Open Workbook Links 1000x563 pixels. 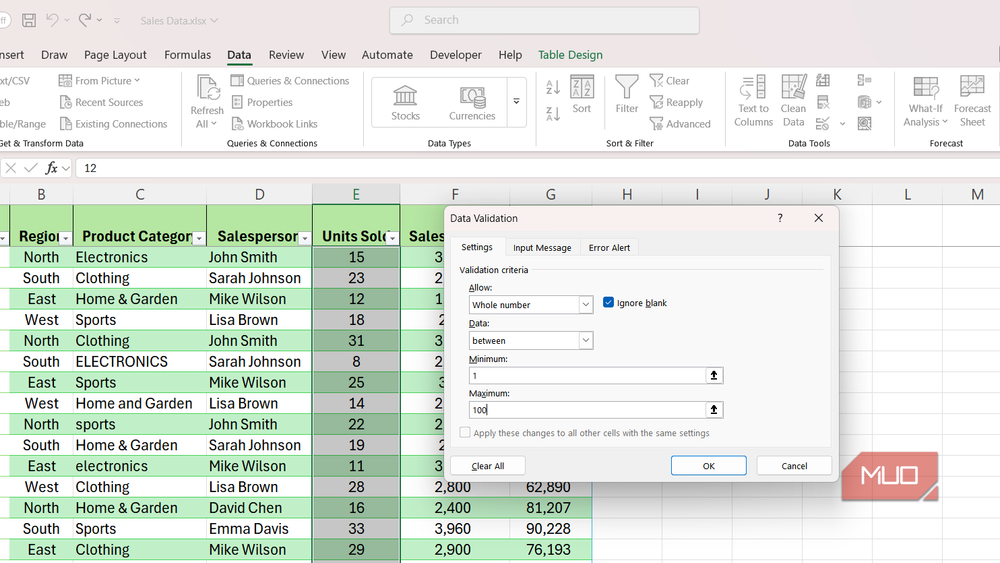274,124
